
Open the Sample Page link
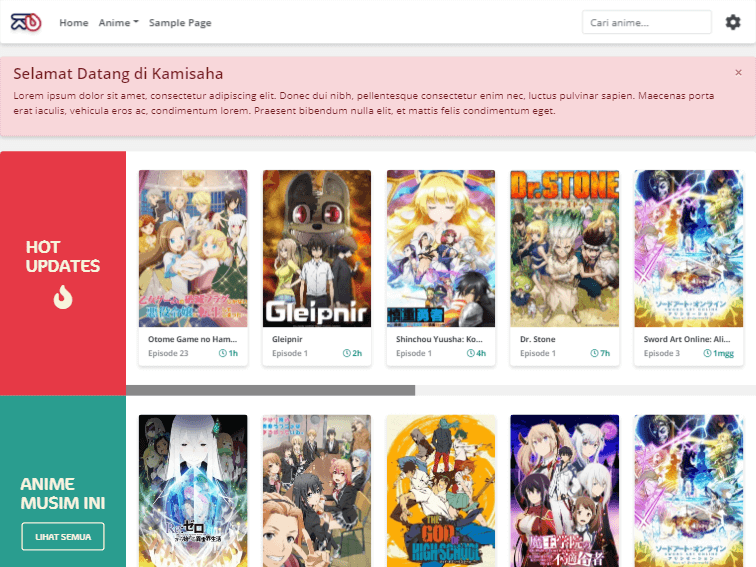[x=180, y=23]
